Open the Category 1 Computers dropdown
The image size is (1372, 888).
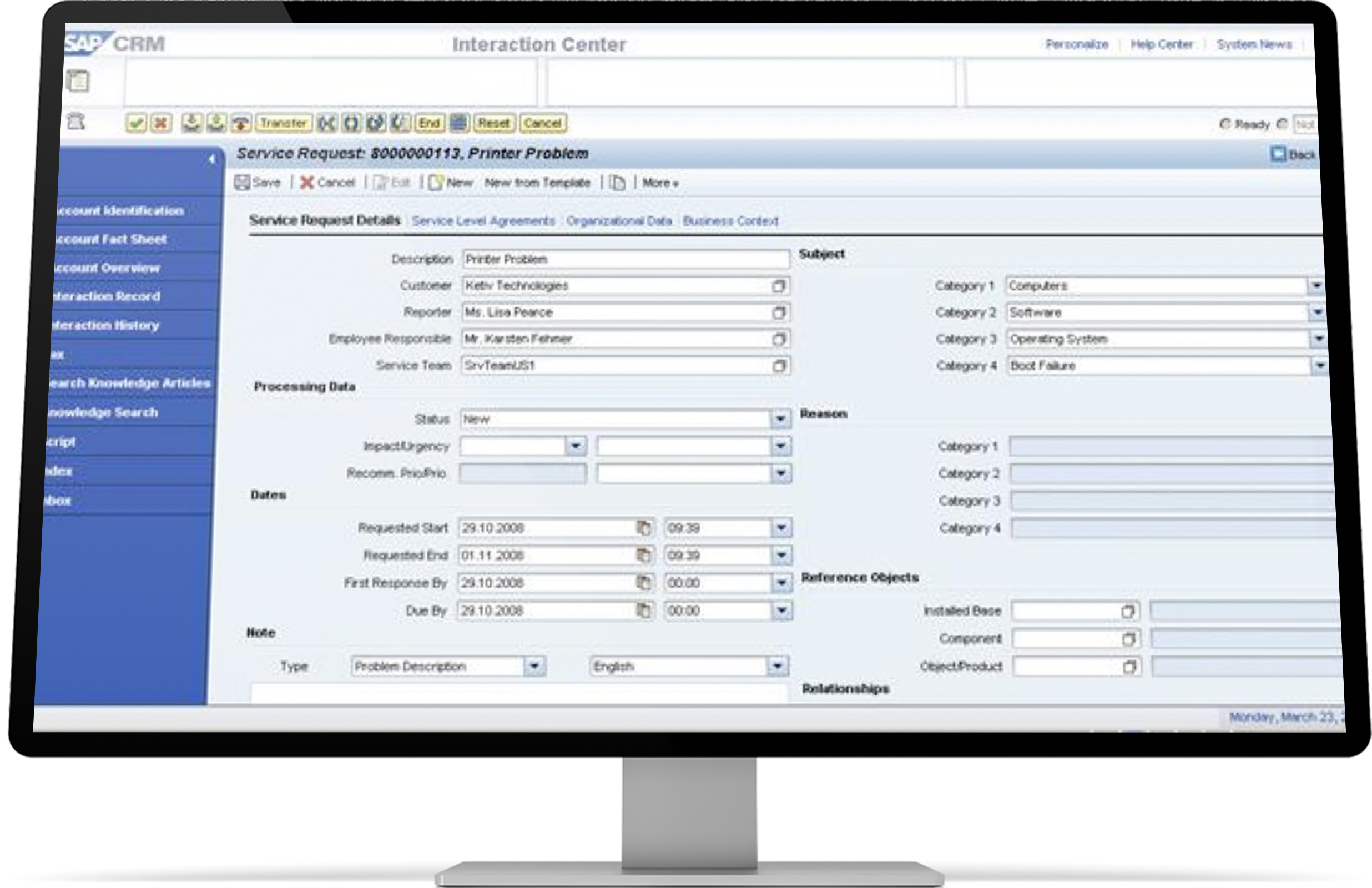pyautogui.click(x=1319, y=285)
